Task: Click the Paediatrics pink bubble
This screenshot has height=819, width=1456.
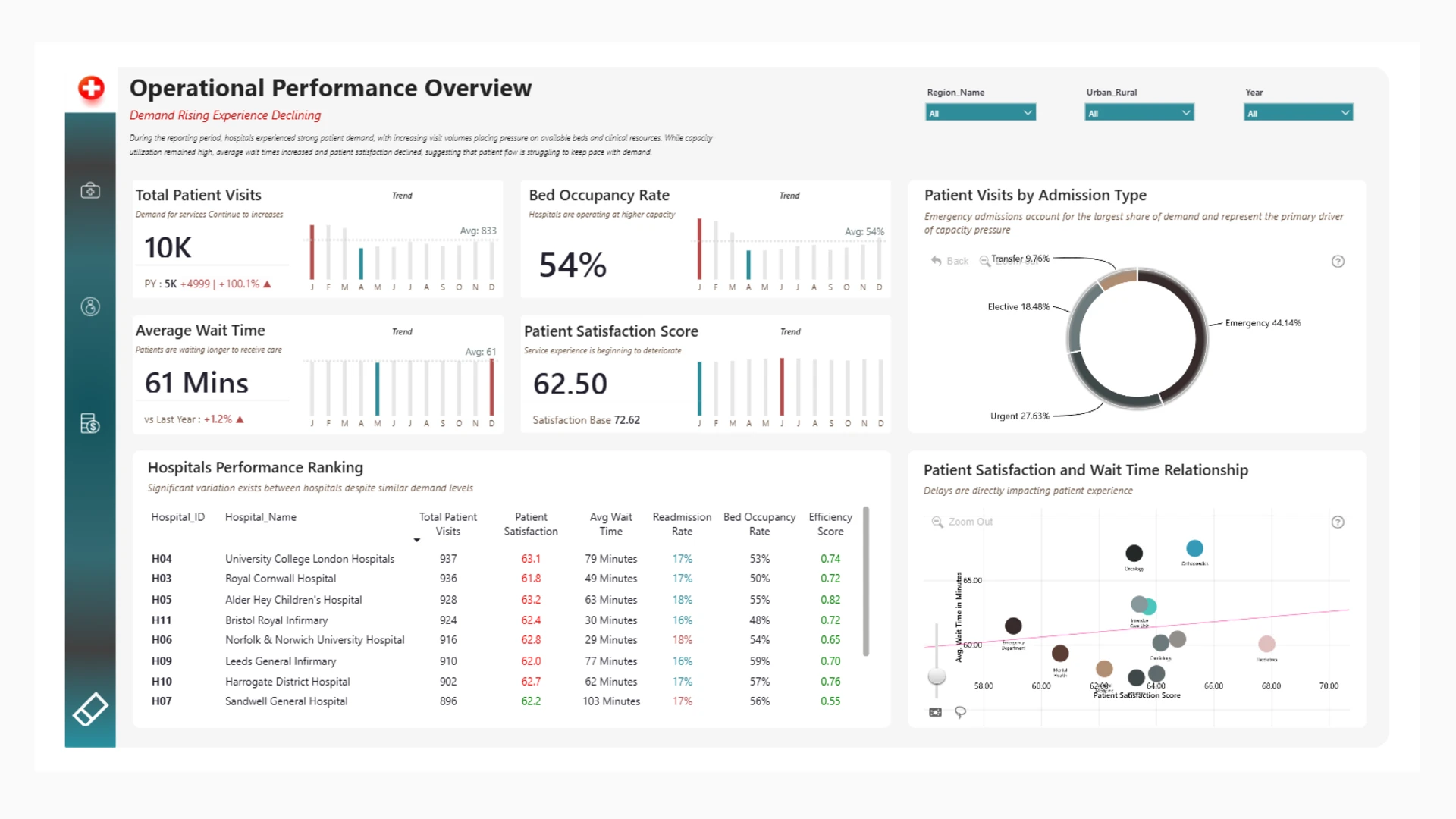Action: (1266, 644)
